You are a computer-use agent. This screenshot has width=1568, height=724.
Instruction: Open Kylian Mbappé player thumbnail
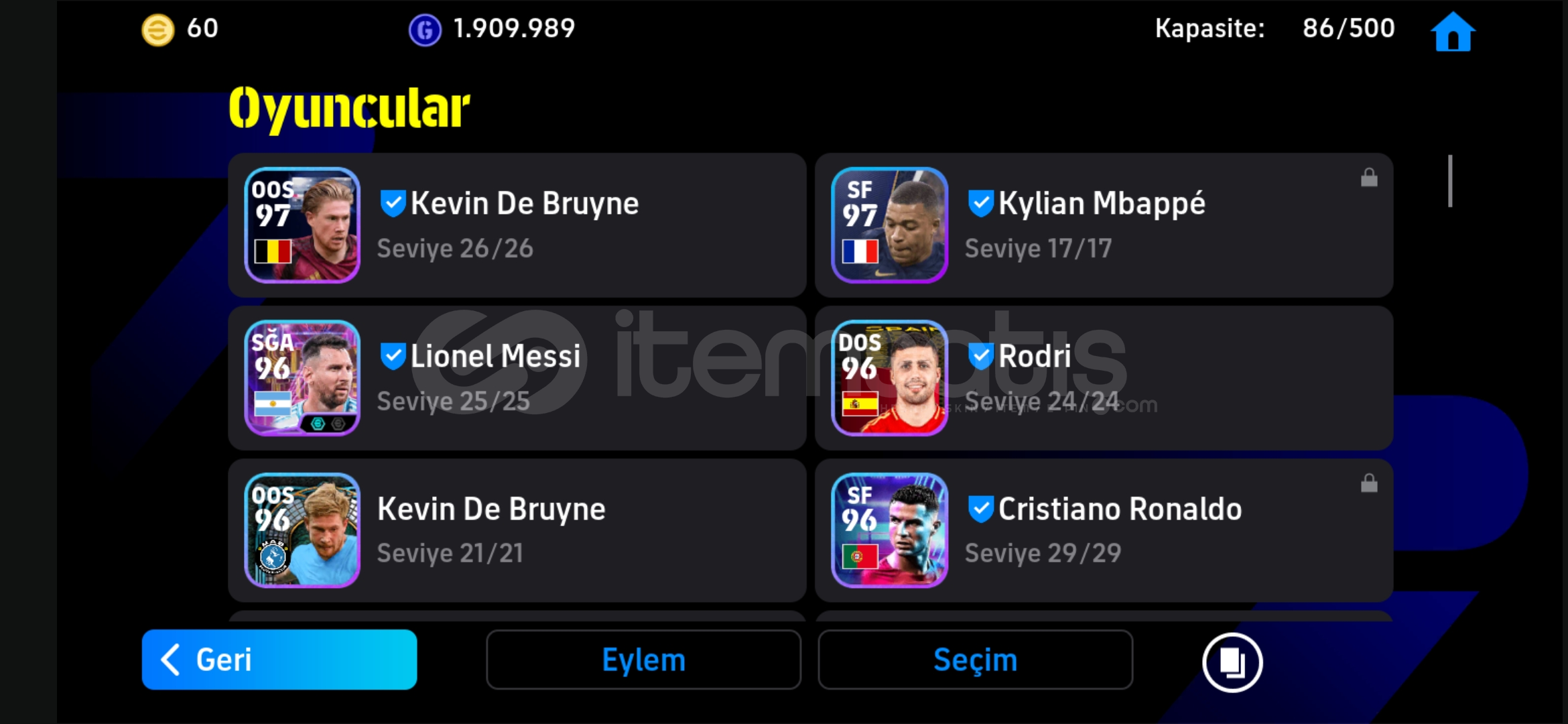coord(889,225)
